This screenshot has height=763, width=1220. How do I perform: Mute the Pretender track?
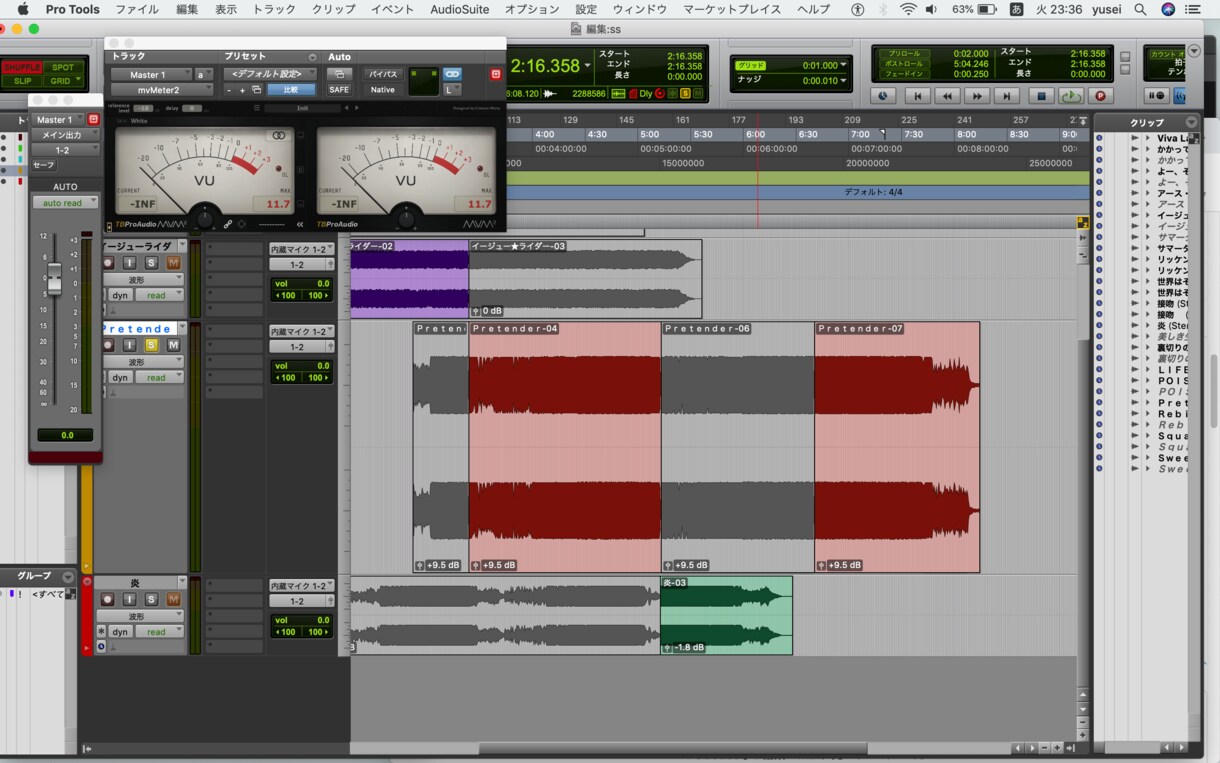click(173, 345)
